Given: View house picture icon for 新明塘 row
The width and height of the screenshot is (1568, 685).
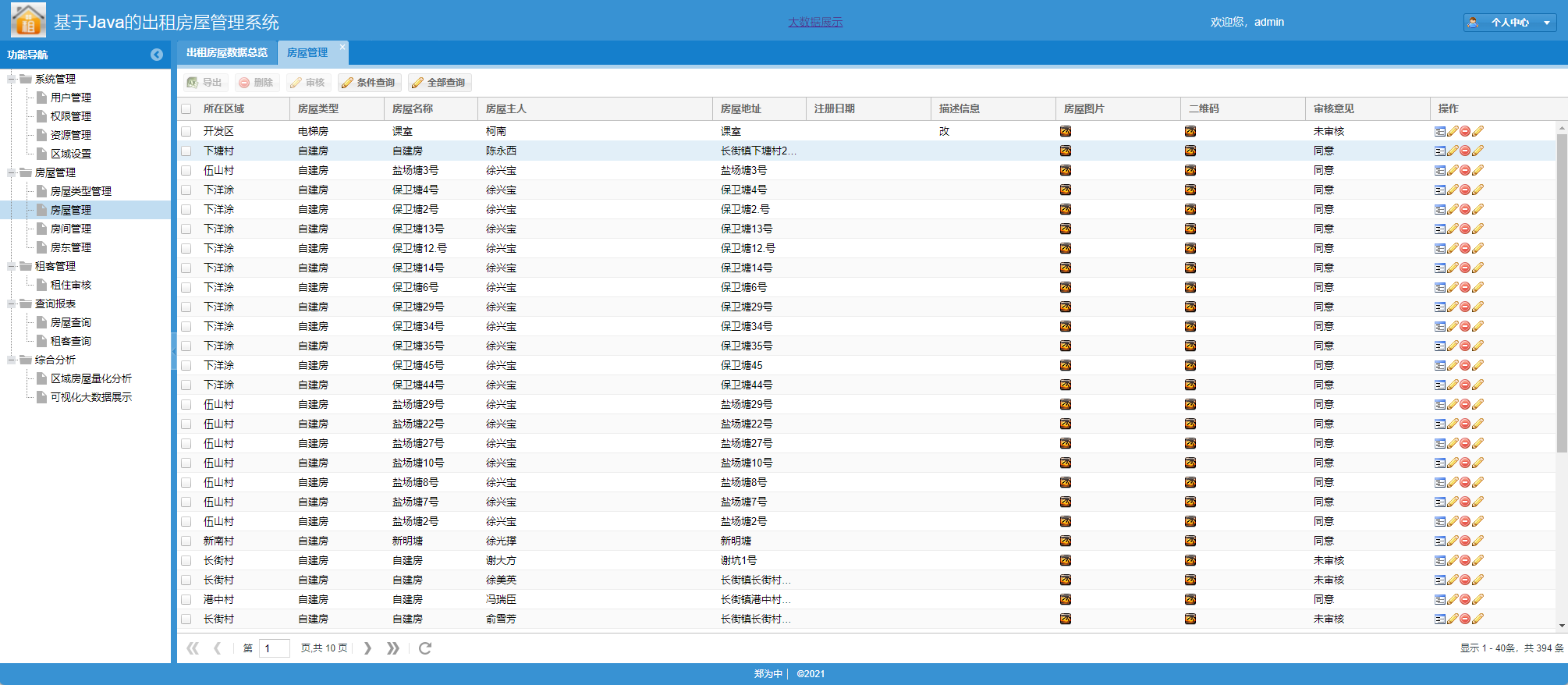Looking at the screenshot, I should point(1066,541).
